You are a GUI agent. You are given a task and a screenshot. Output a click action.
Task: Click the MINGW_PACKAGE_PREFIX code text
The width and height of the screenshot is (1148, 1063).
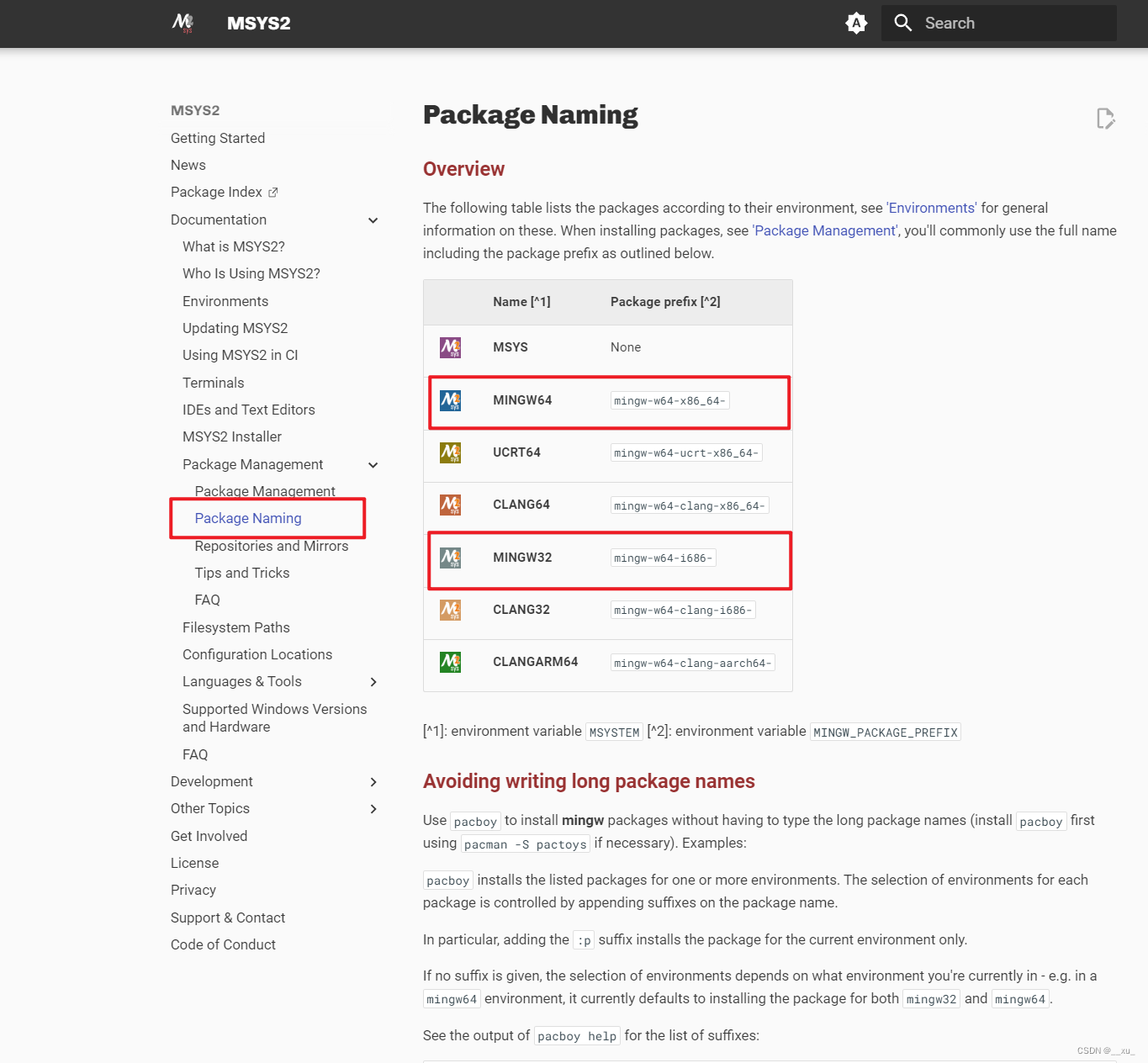[x=886, y=732]
